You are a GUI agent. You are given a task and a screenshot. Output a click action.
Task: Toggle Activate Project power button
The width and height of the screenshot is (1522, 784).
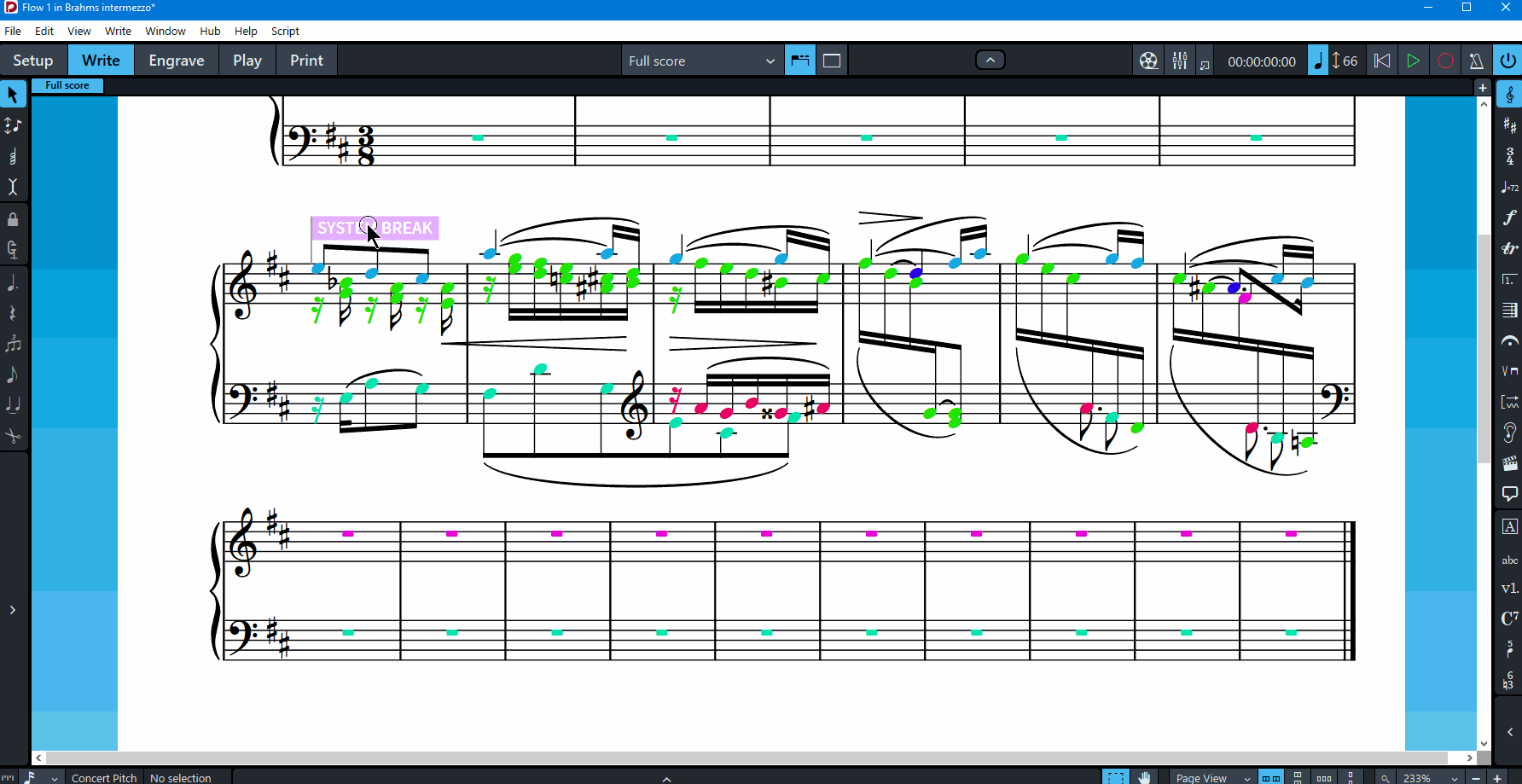pyautogui.click(x=1508, y=61)
